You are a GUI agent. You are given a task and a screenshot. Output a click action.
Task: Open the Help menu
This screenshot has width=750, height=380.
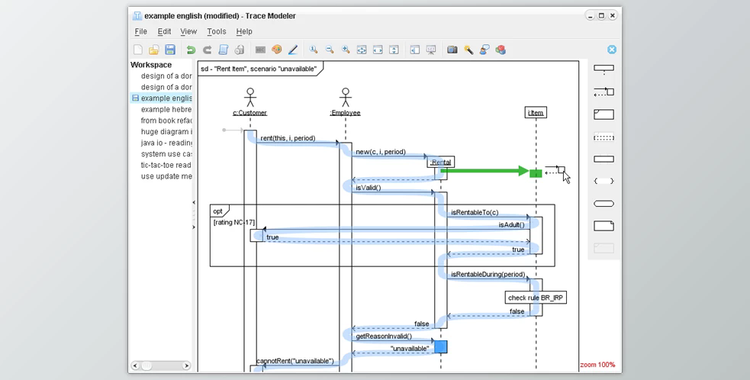[x=244, y=32]
